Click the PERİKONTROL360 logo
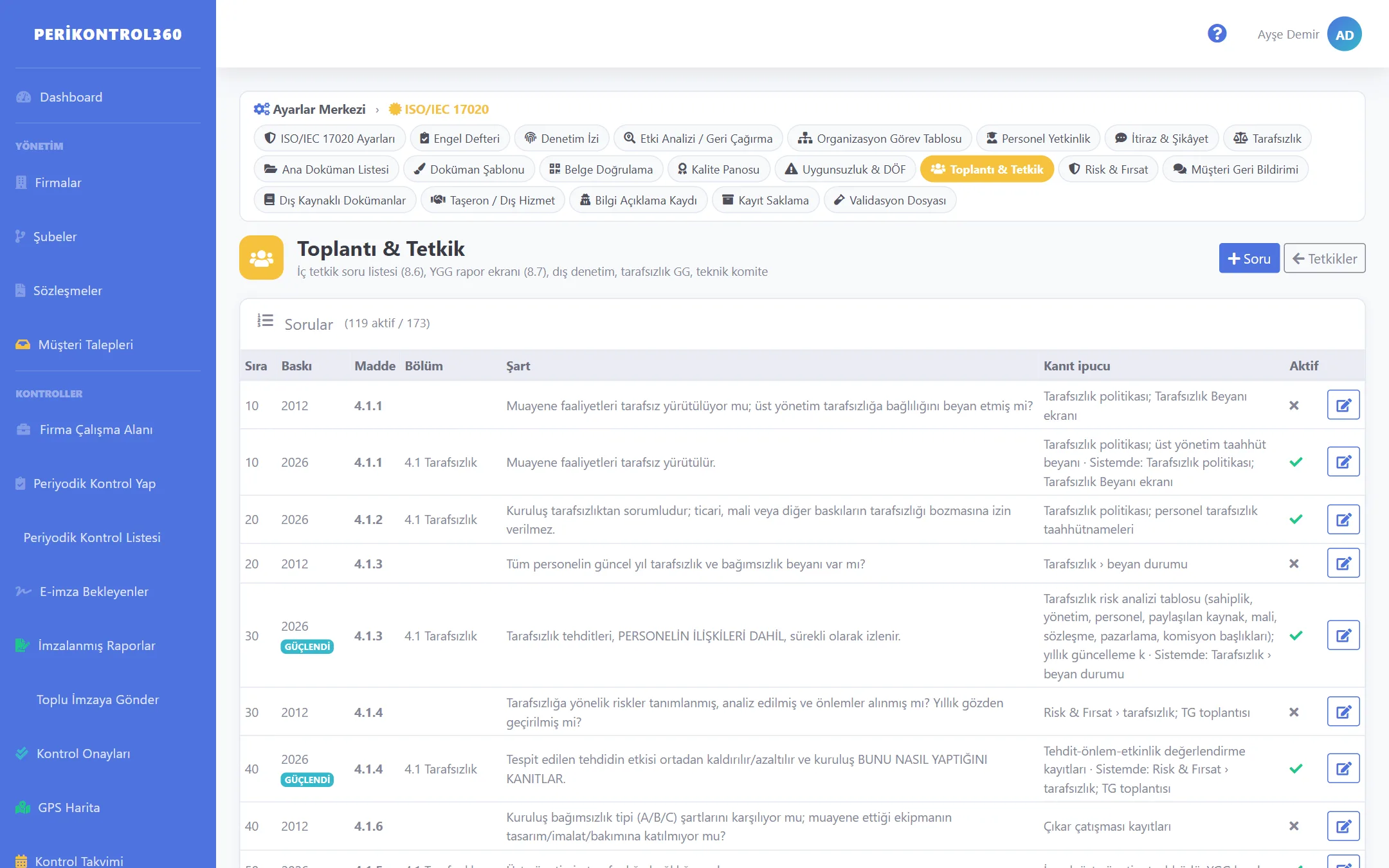Viewport: 1389px width, 868px height. (x=108, y=34)
